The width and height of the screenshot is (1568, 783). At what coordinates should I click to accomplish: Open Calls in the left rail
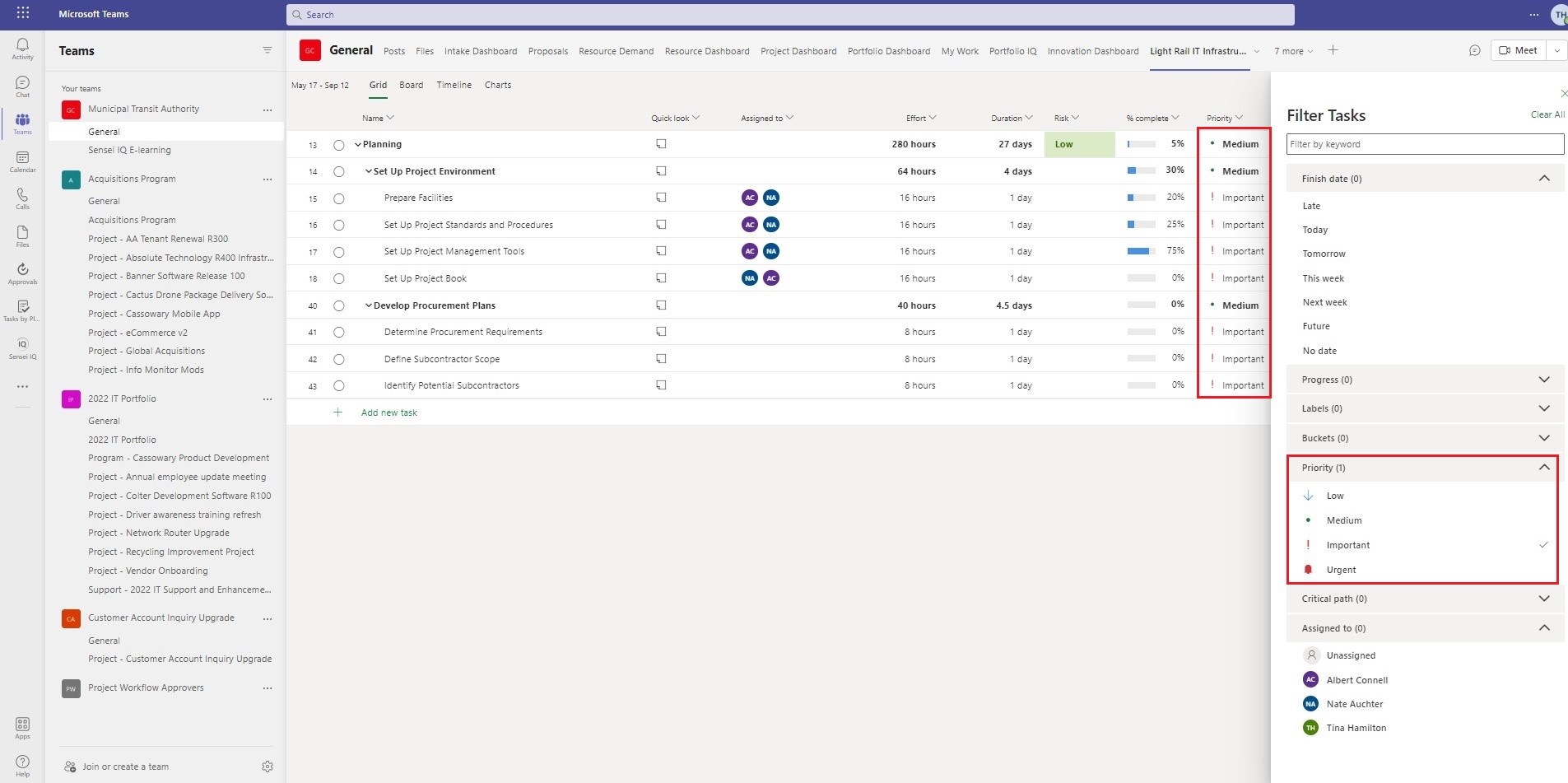[x=22, y=198]
